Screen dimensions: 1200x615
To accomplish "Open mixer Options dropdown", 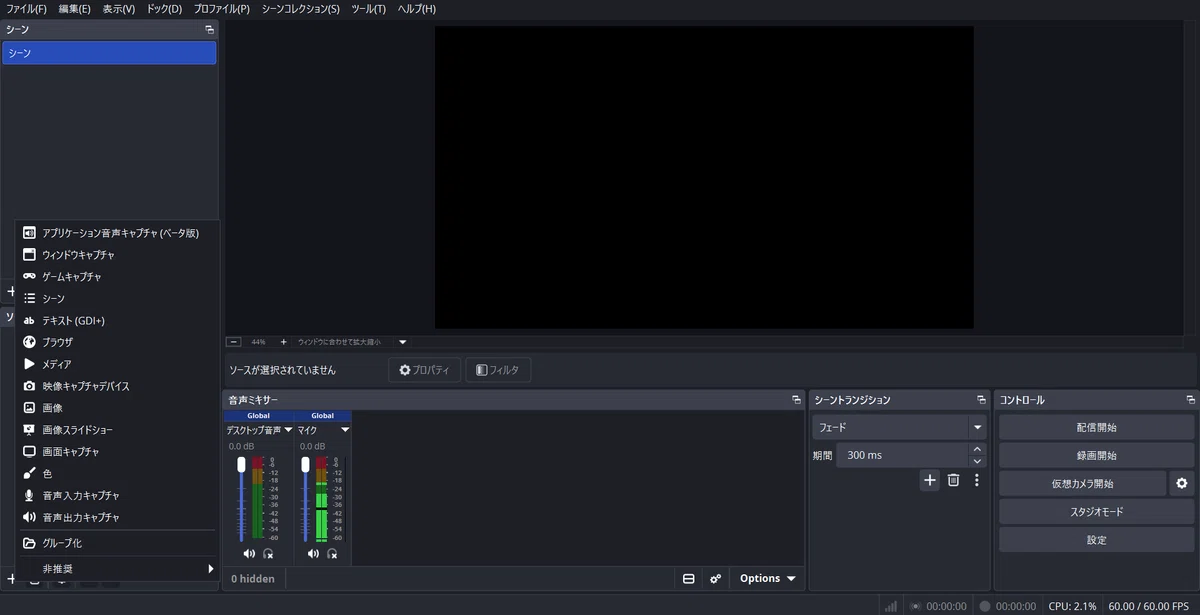I will [768, 578].
